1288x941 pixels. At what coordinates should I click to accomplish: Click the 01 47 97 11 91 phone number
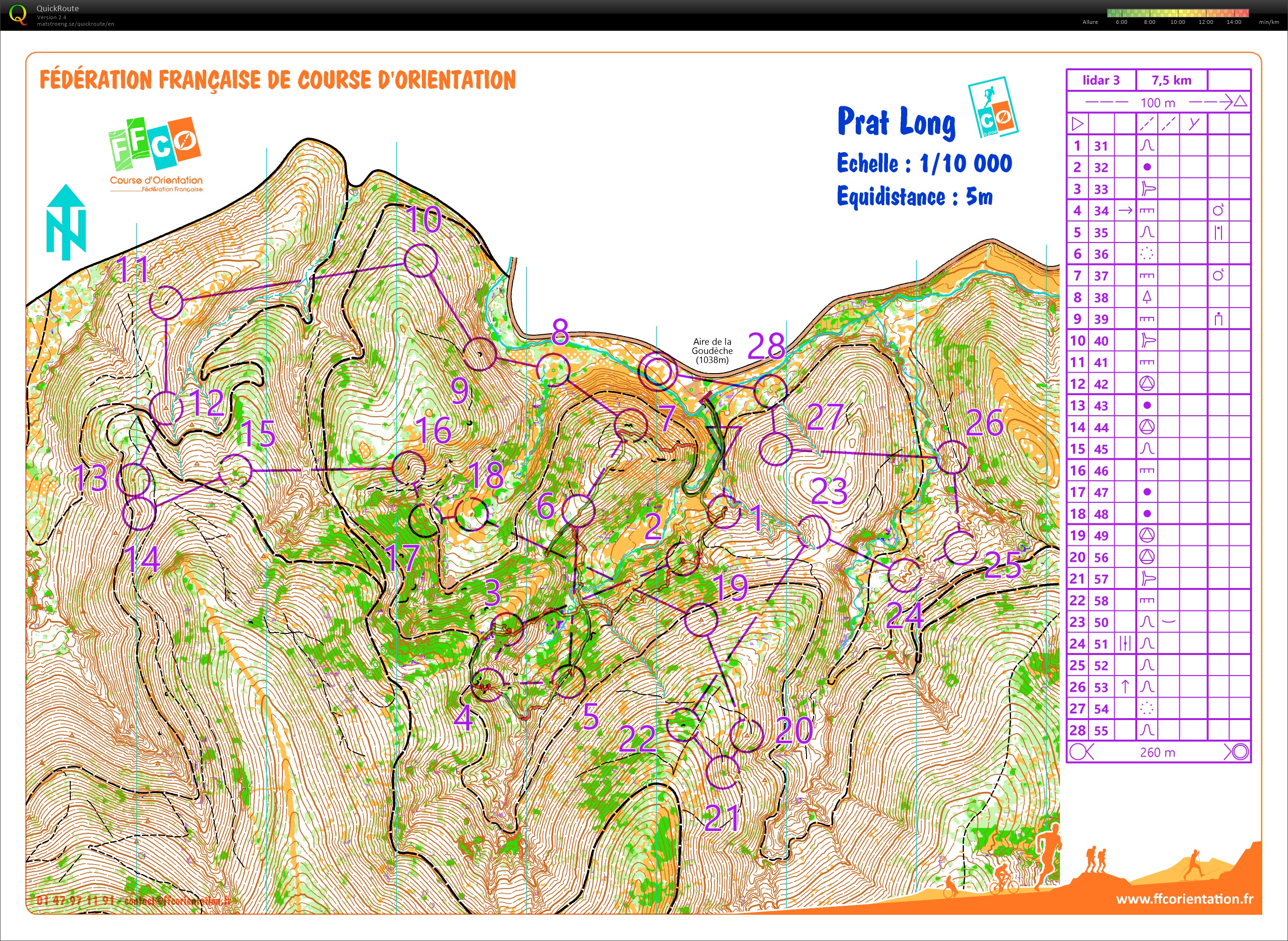click(x=75, y=901)
